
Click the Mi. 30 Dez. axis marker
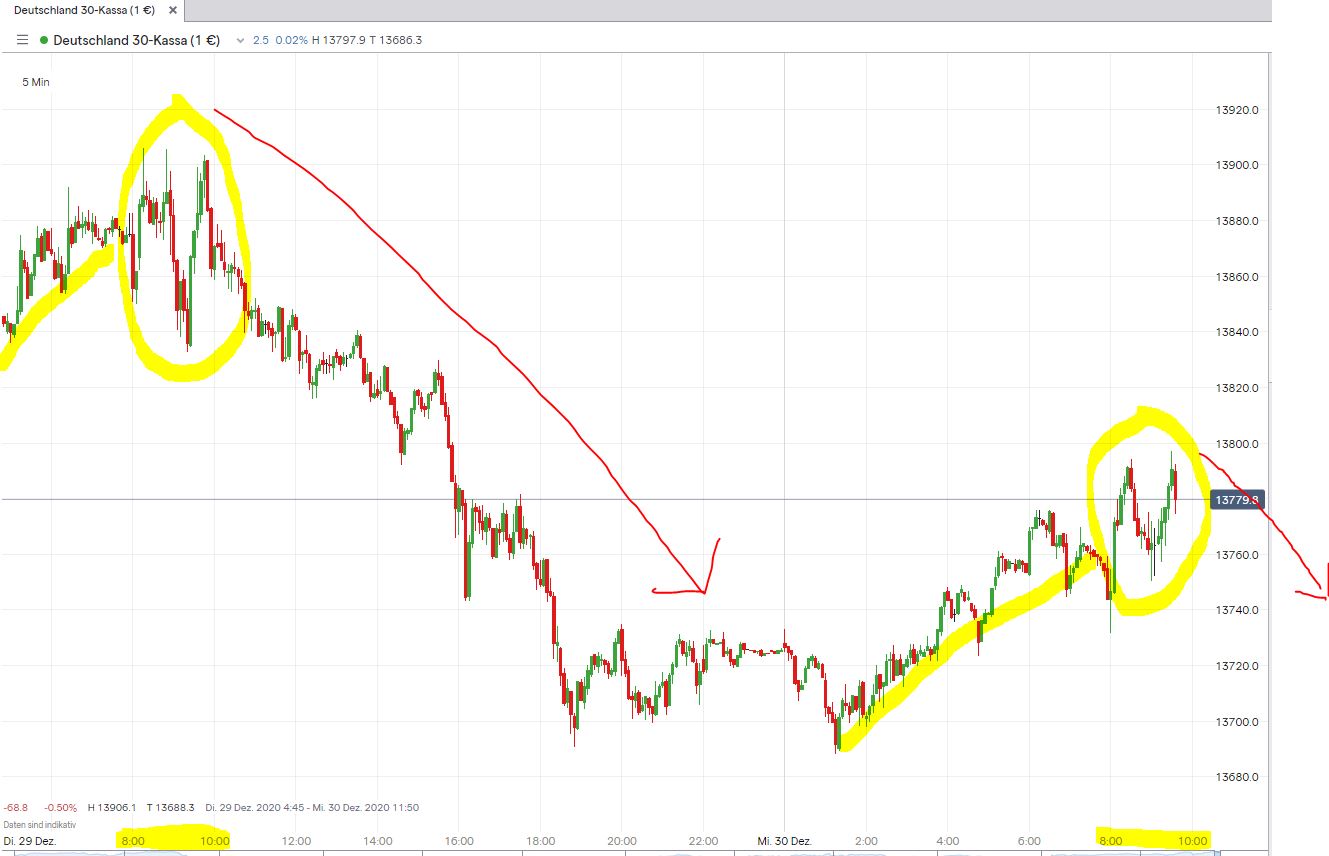(784, 841)
